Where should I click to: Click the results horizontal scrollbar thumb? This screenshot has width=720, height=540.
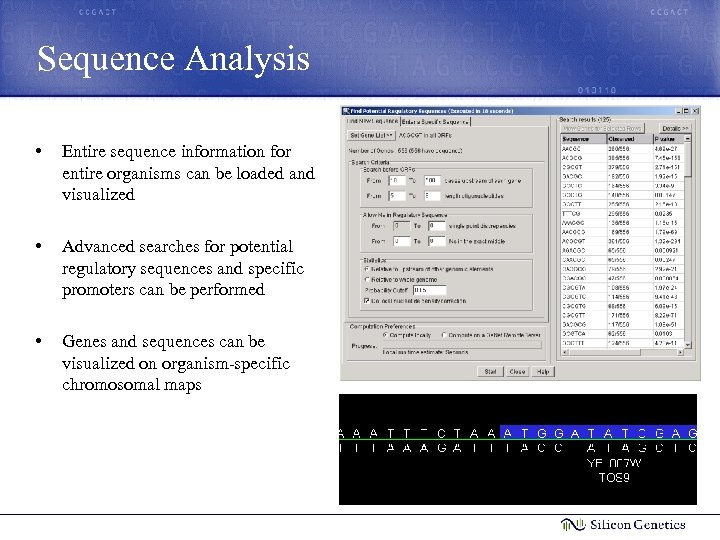pos(604,352)
